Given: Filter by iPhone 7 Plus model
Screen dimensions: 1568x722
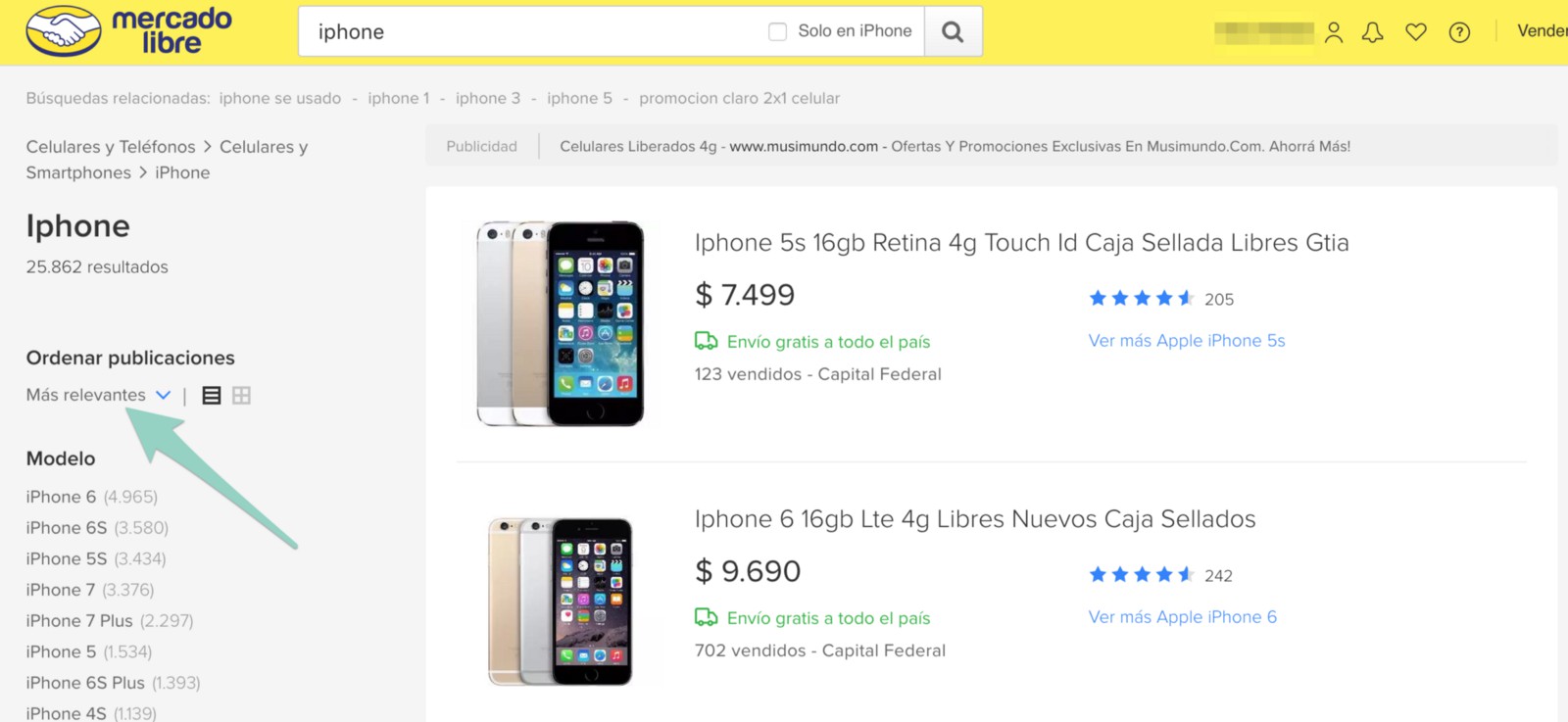Looking at the screenshot, I should (79, 621).
